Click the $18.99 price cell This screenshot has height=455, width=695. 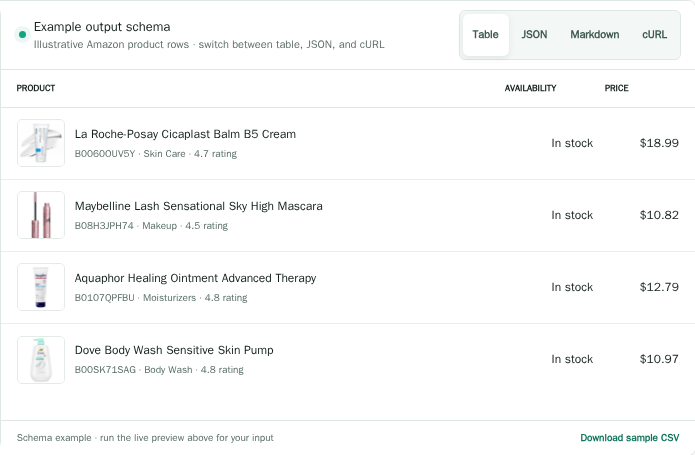pyautogui.click(x=659, y=143)
